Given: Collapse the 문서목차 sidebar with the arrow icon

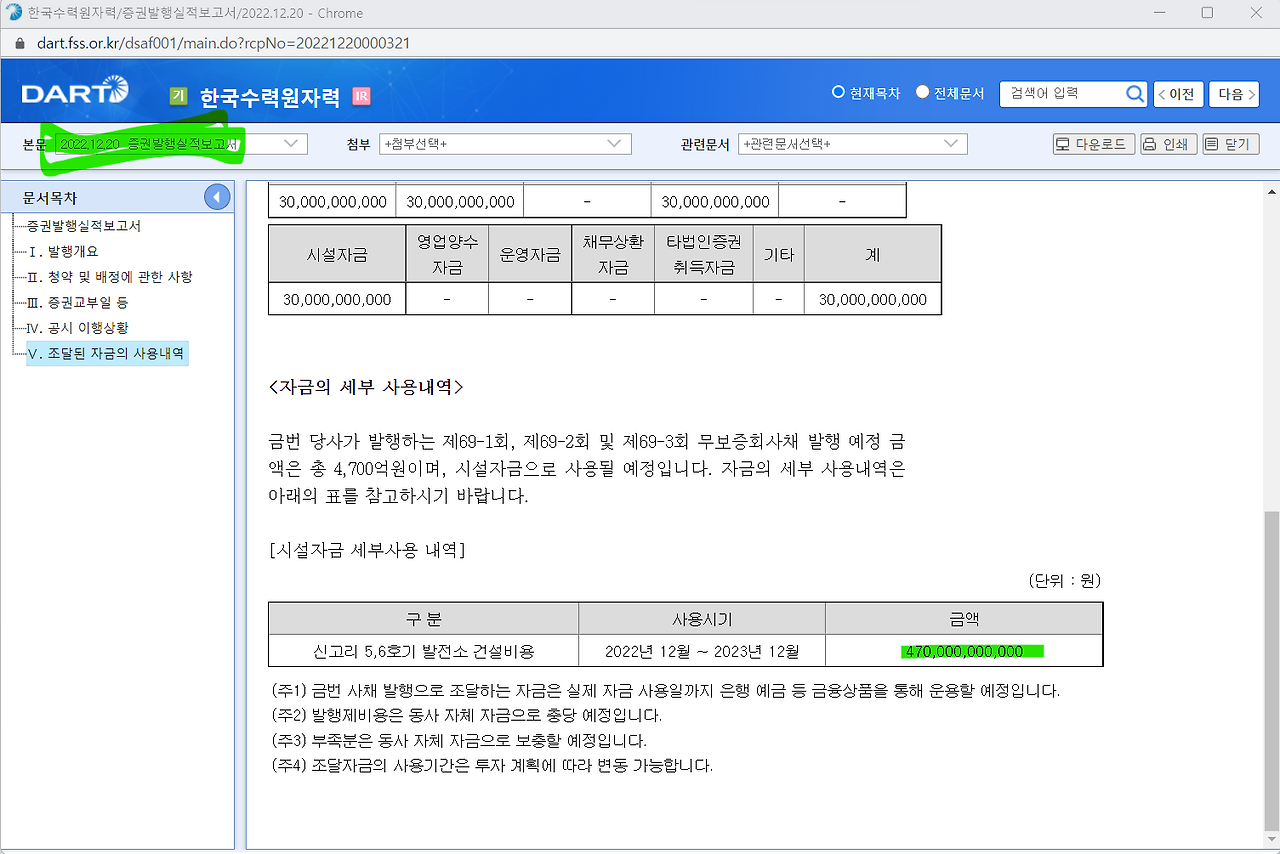Looking at the screenshot, I should (217, 197).
